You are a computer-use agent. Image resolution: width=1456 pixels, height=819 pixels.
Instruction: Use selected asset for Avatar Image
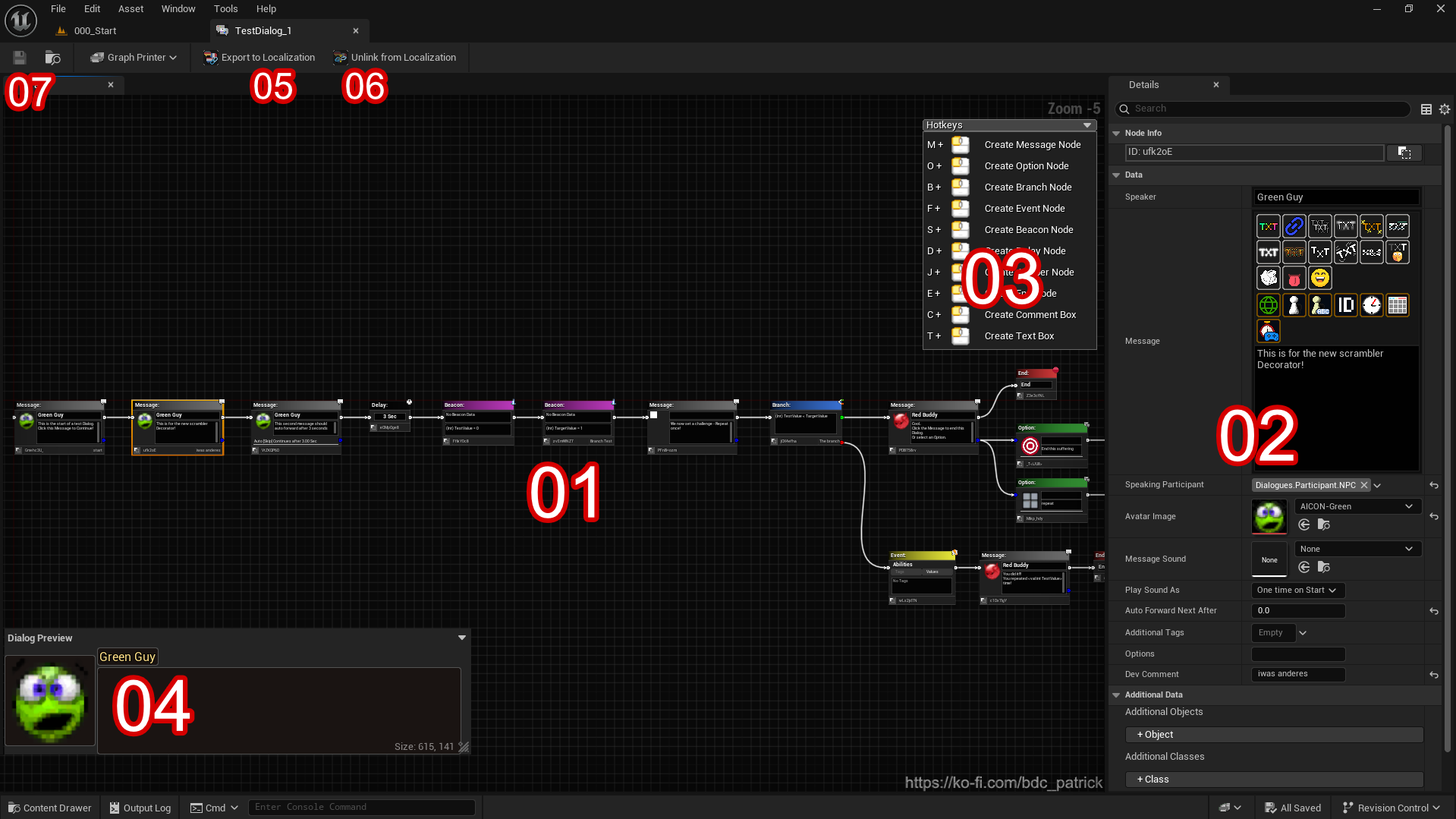(x=1304, y=524)
